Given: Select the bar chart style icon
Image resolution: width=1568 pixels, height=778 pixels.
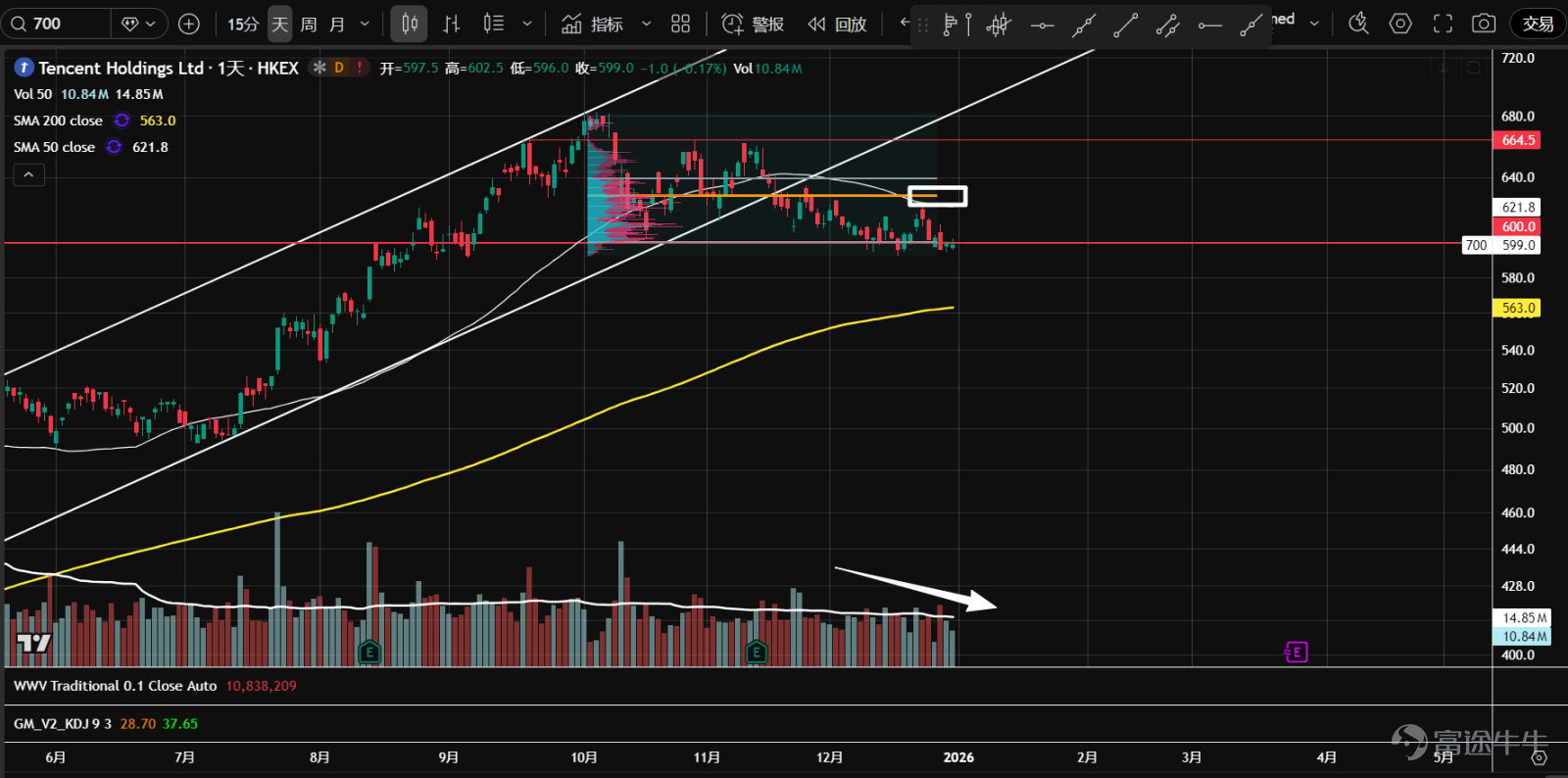Looking at the screenshot, I should tap(452, 24).
